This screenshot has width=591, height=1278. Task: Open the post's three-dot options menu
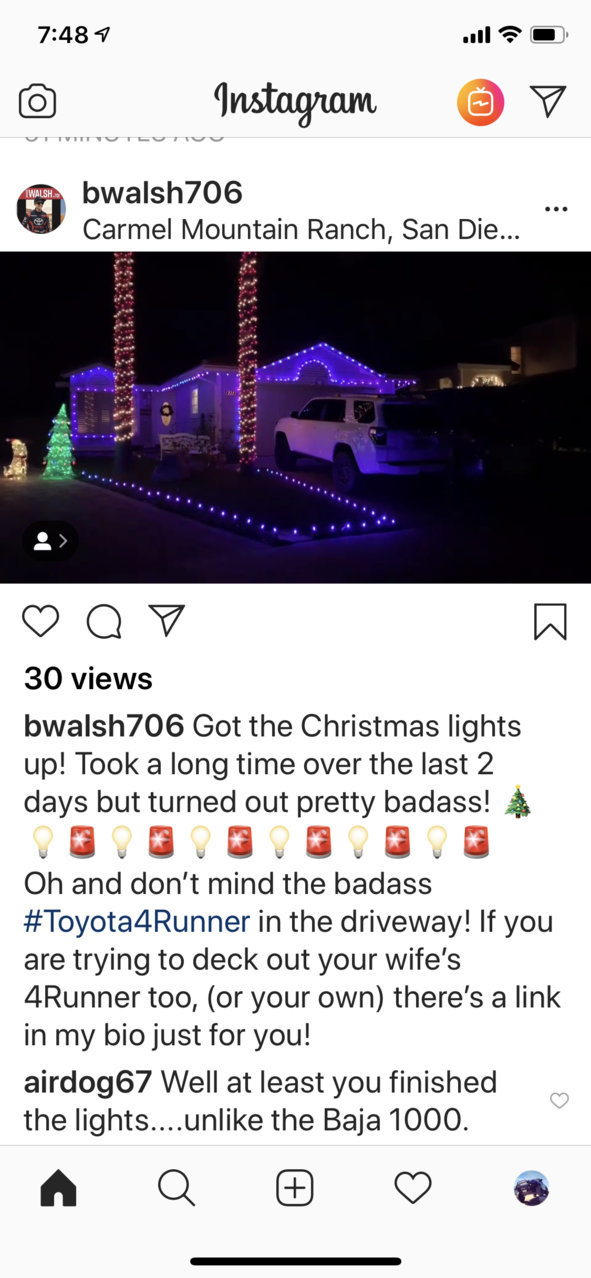pyautogui.click(x=556, y=209)
